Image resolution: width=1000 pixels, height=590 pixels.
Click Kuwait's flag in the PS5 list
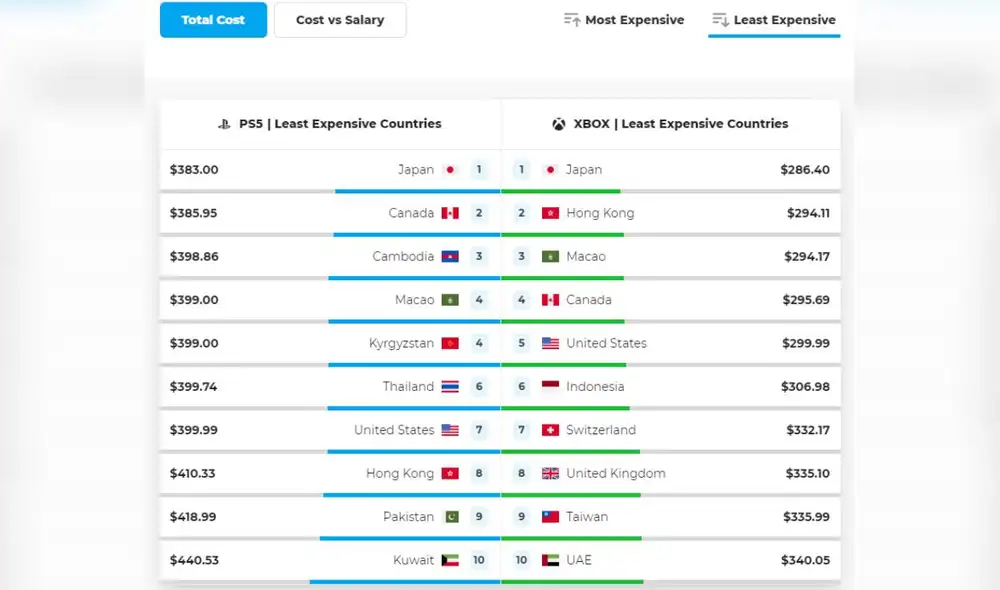[x=449, y=560]
